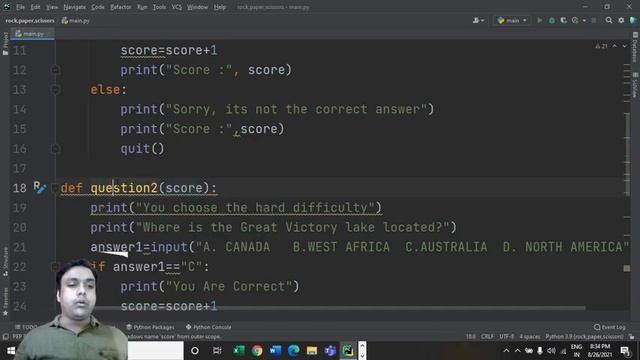Collapse the question2 function fold at line 18

(x=55, y=188)
